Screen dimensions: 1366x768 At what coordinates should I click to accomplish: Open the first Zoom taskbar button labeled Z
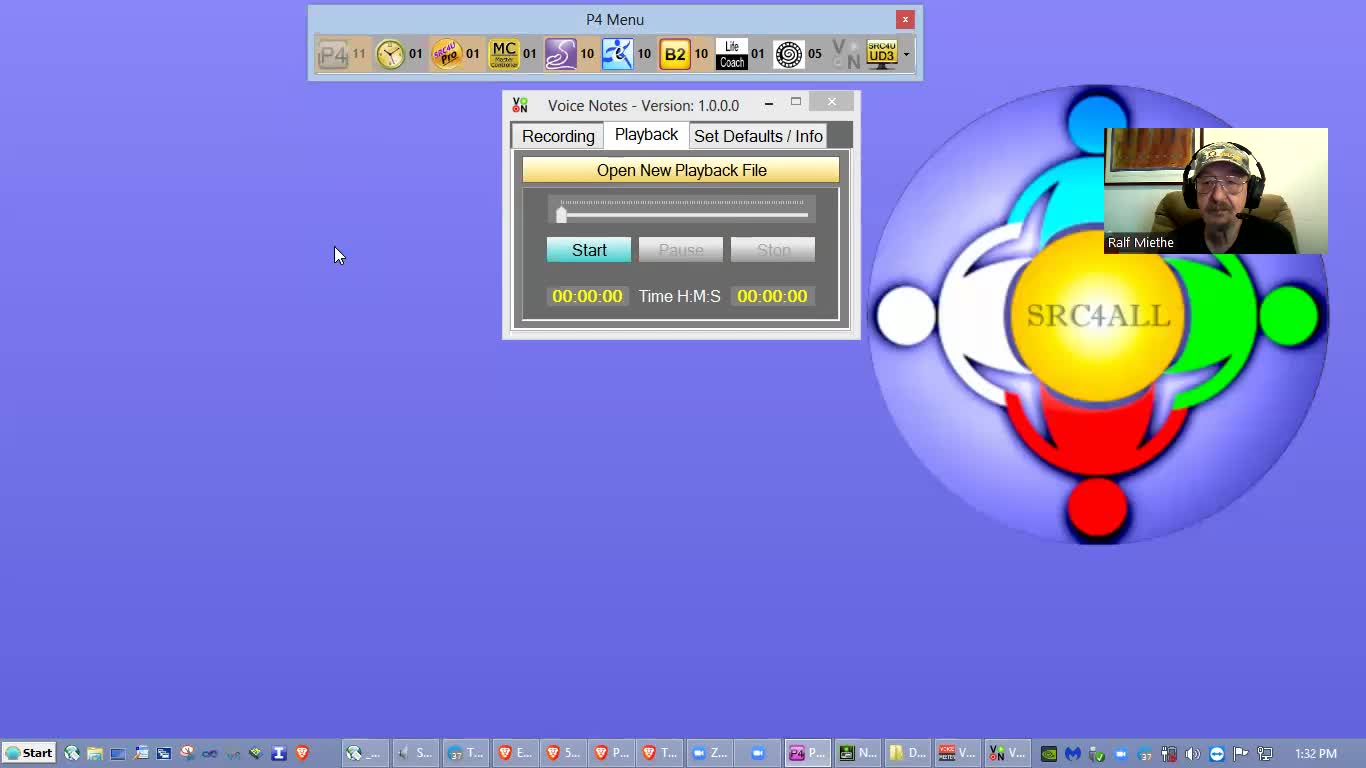[710, 753]
